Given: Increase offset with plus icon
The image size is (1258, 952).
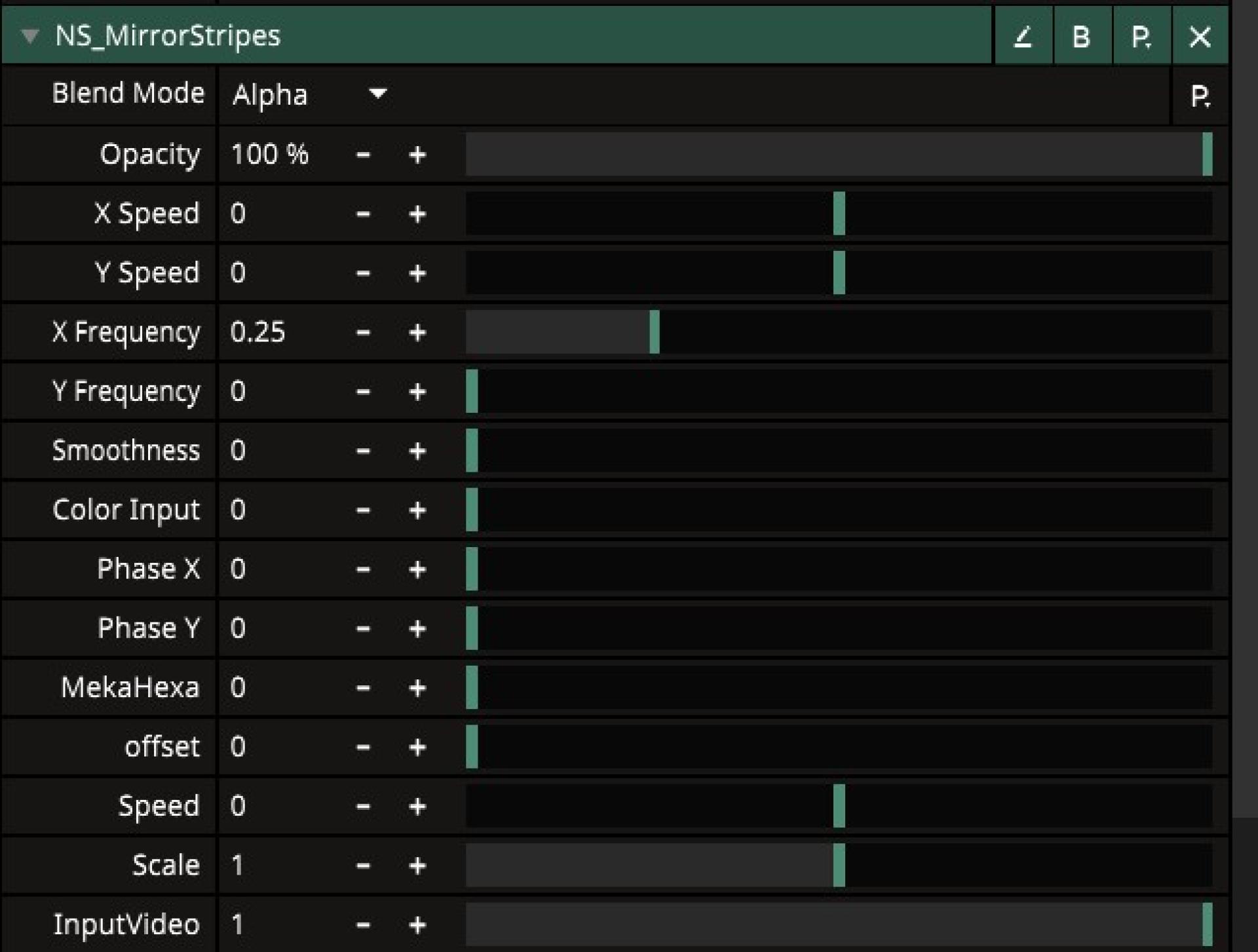Looking at the screenshot, I should click(417, 747).
